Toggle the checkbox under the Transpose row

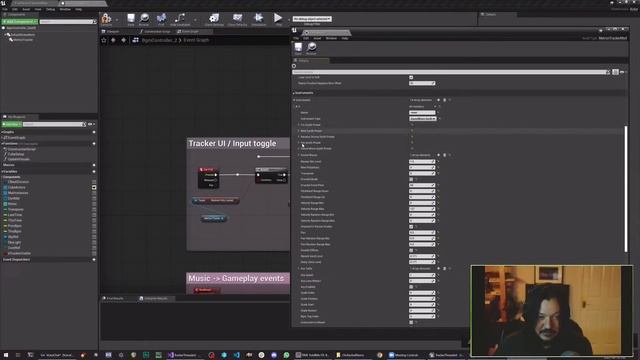411,179
